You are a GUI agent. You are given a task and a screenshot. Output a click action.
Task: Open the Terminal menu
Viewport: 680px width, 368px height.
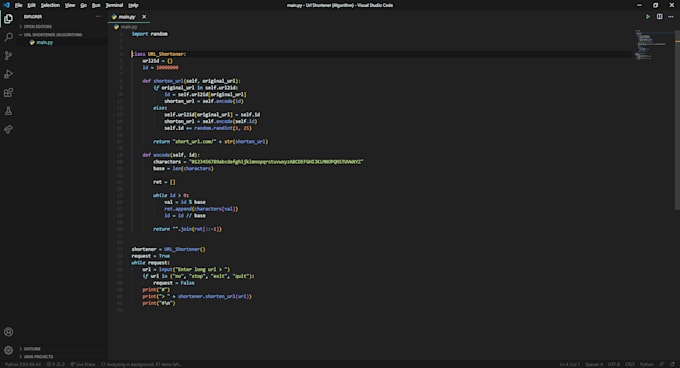114,5
